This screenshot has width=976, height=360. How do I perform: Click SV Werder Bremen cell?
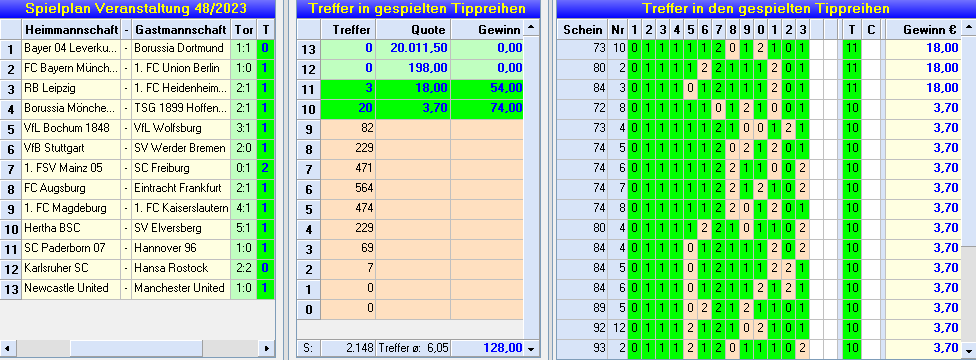coord(181,148)
